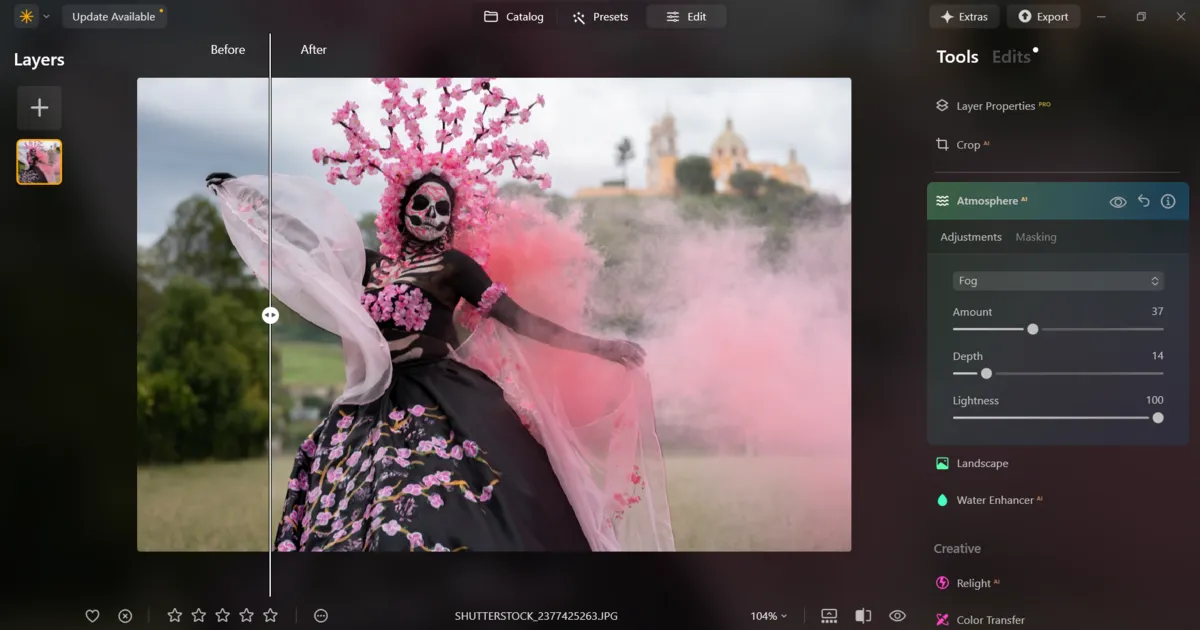Viewport: 1200px width, 630px height.
Task: Toggle Atmosphere effect visibility
Action: tap(1118, 201)
